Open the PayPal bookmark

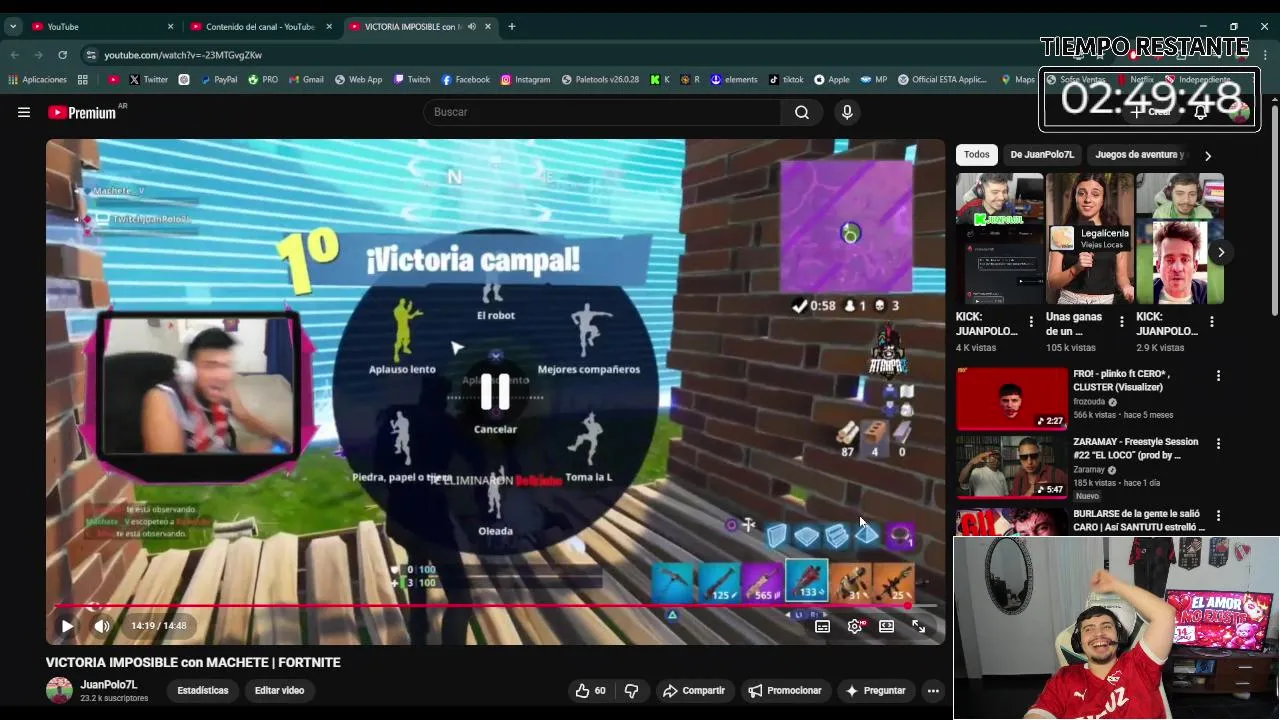219,80
